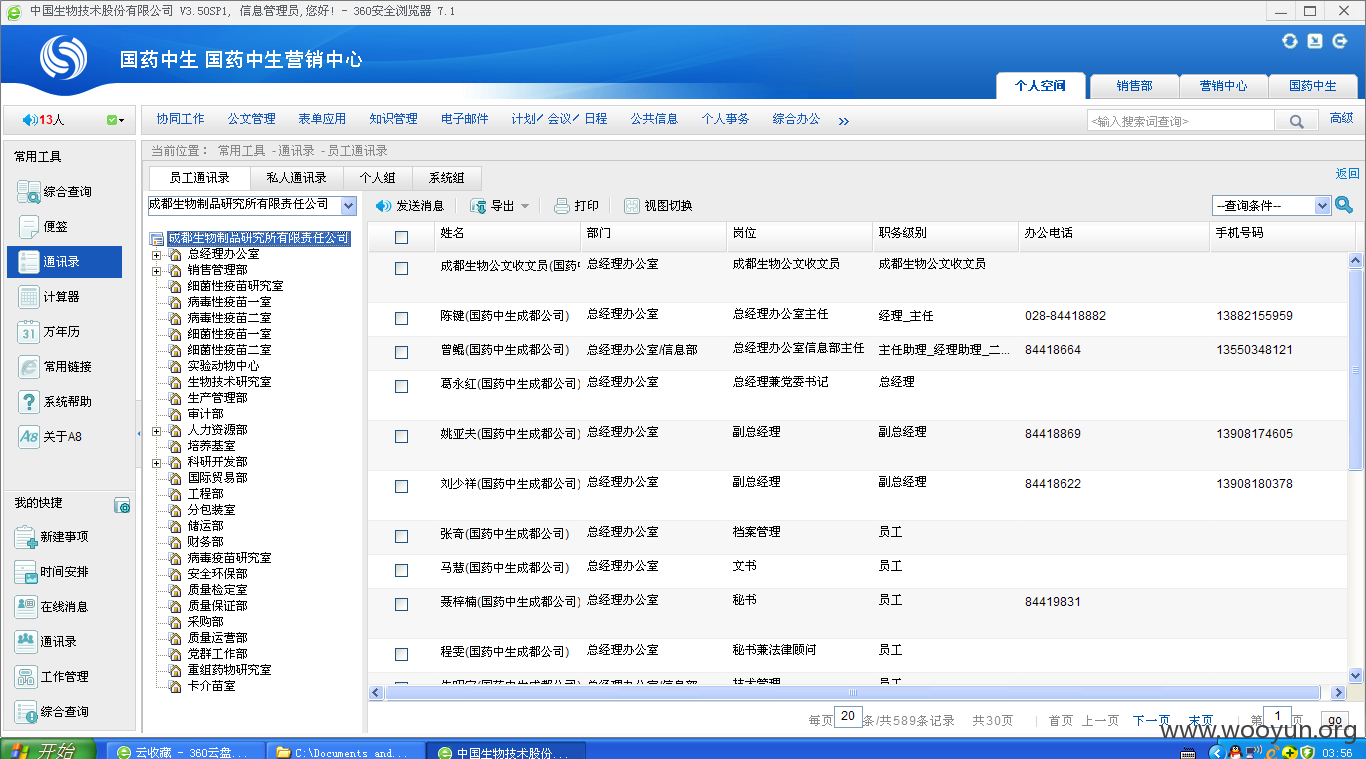The image size is (1366, 759).
Task: Open the 计算器 tool
Action: [50, 297]
